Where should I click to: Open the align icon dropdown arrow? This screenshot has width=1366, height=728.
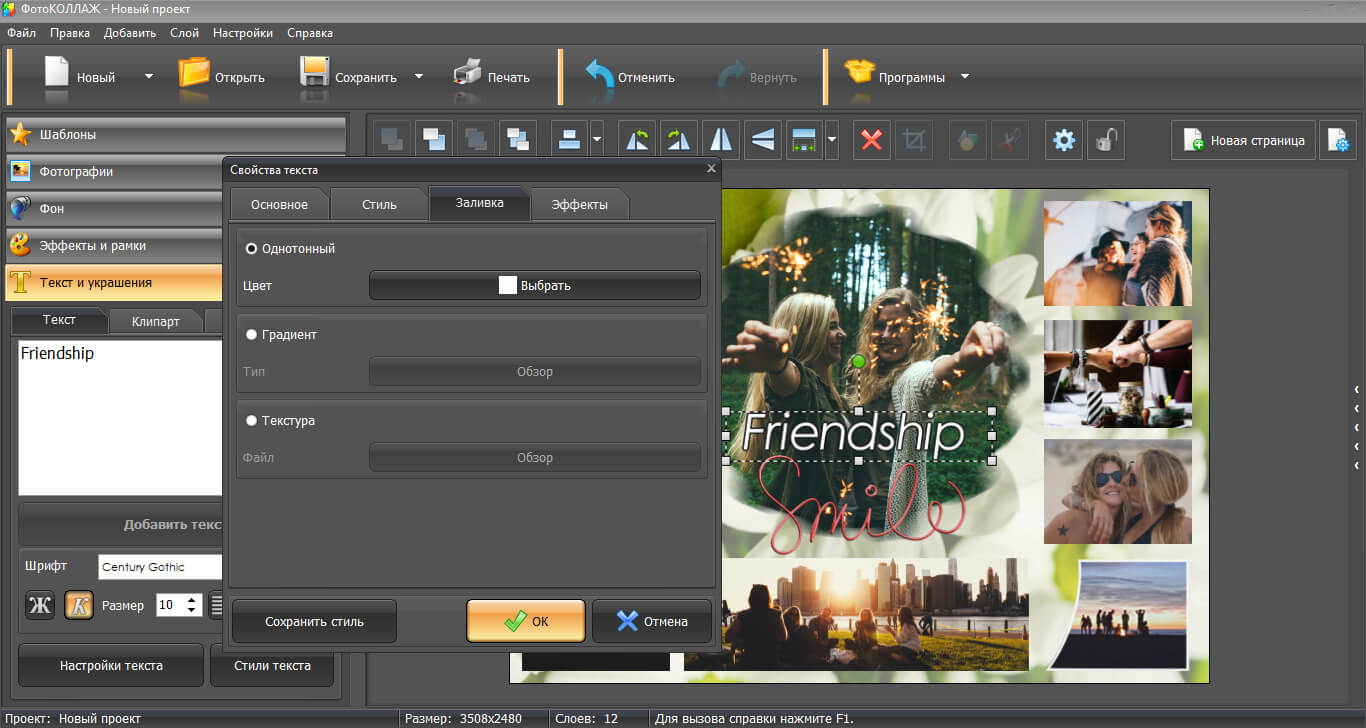point(596,140)
